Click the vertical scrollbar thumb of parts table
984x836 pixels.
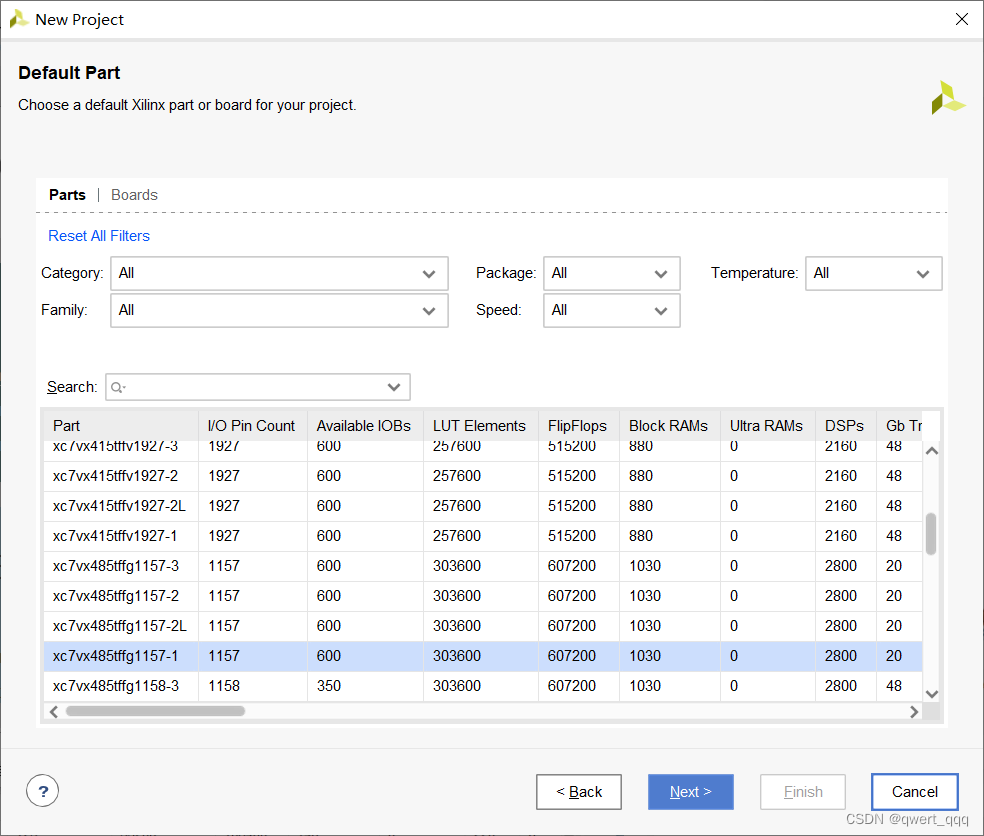click(x=931, y=534)
